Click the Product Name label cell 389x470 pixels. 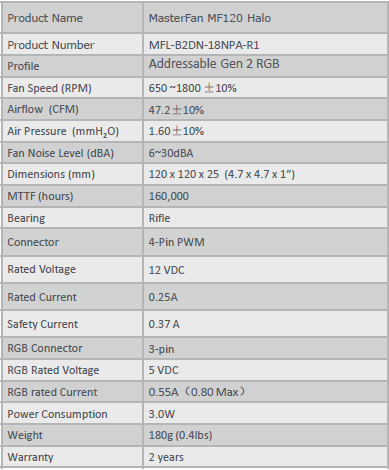[72, 18]
